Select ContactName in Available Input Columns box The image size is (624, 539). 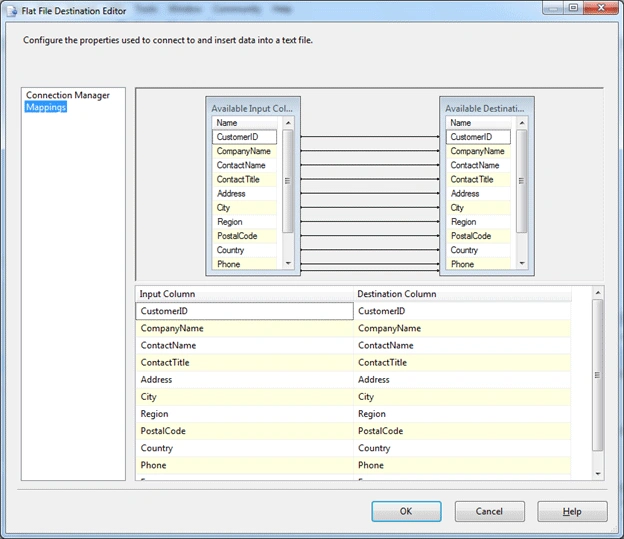pyautogui.click(x=244, y=165)
